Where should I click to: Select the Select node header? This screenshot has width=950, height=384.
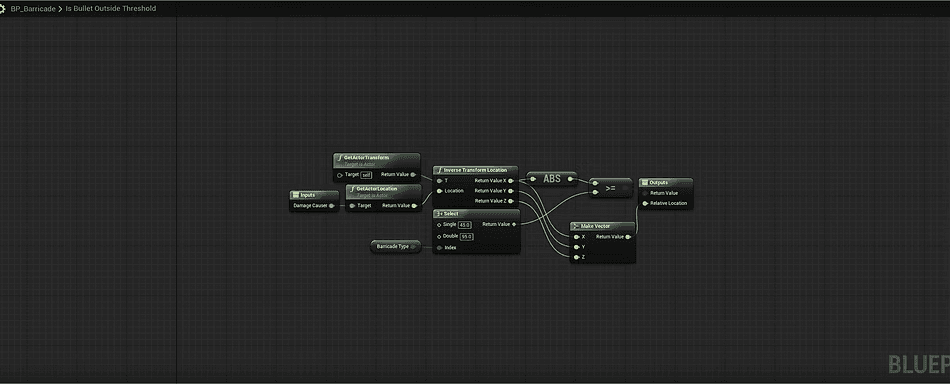pyautogui.click(x=476, y=214)
